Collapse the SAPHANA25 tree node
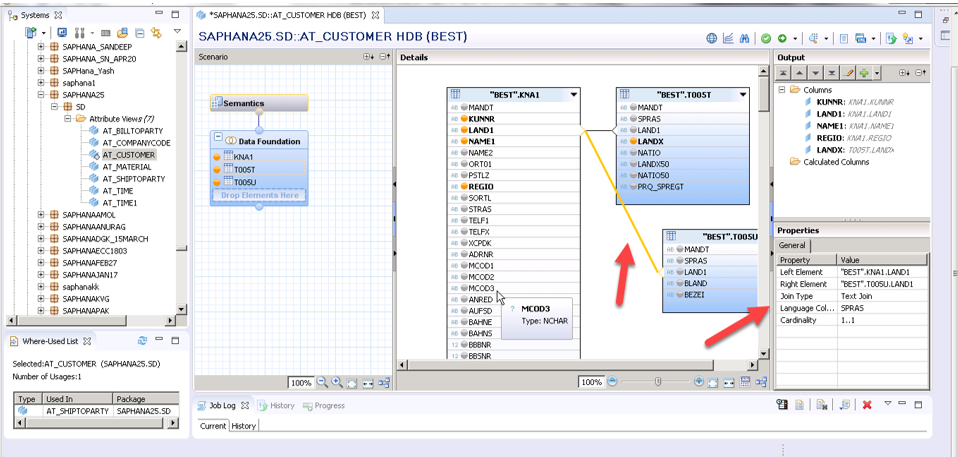958x457 pixels. pos(41,95)
